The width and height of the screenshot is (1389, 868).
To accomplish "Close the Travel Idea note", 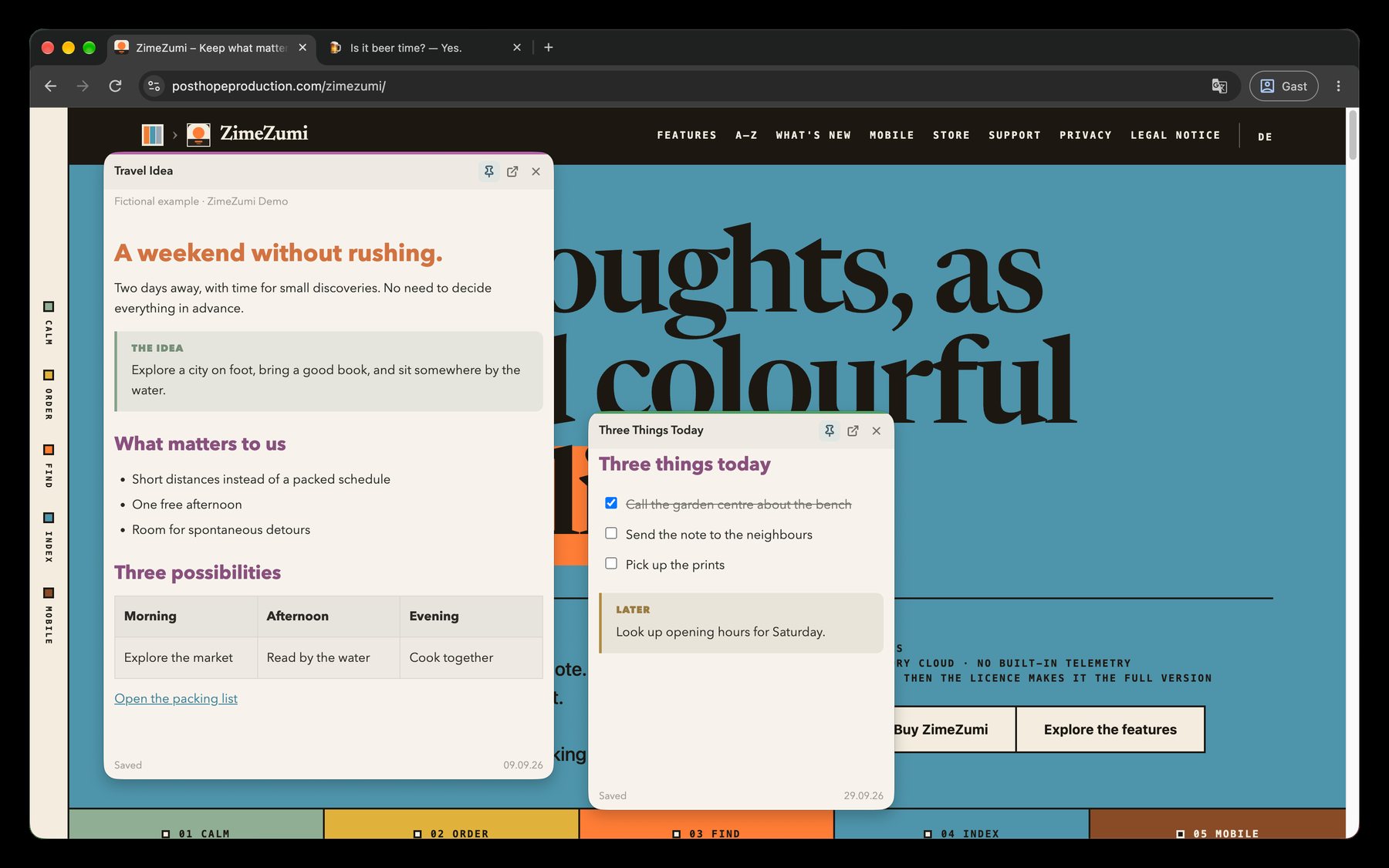I will point(536,171).
